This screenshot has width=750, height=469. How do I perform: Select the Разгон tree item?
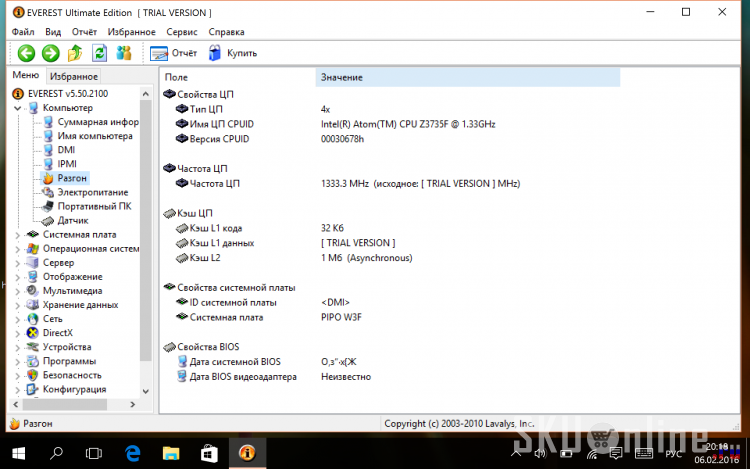pyautogui.click(x=72, y=178)
